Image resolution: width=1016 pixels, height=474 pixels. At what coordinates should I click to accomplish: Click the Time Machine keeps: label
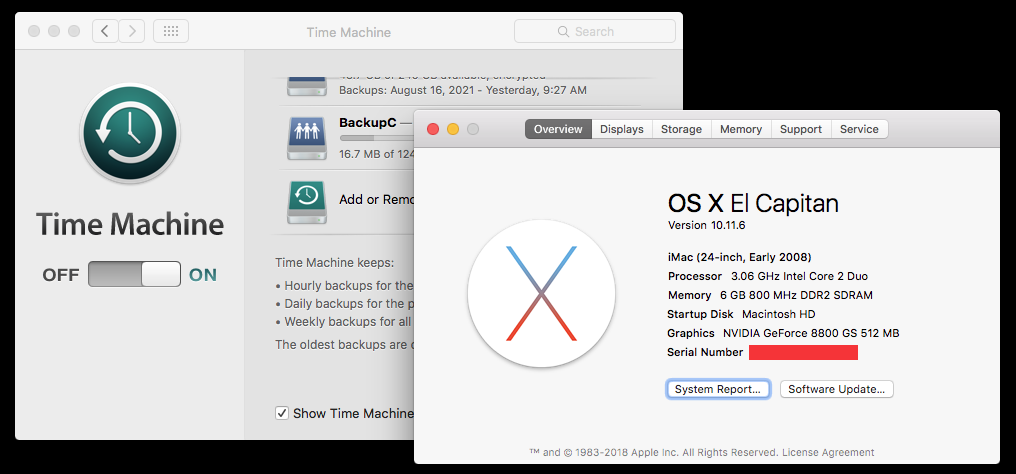[x=334, y=263]
